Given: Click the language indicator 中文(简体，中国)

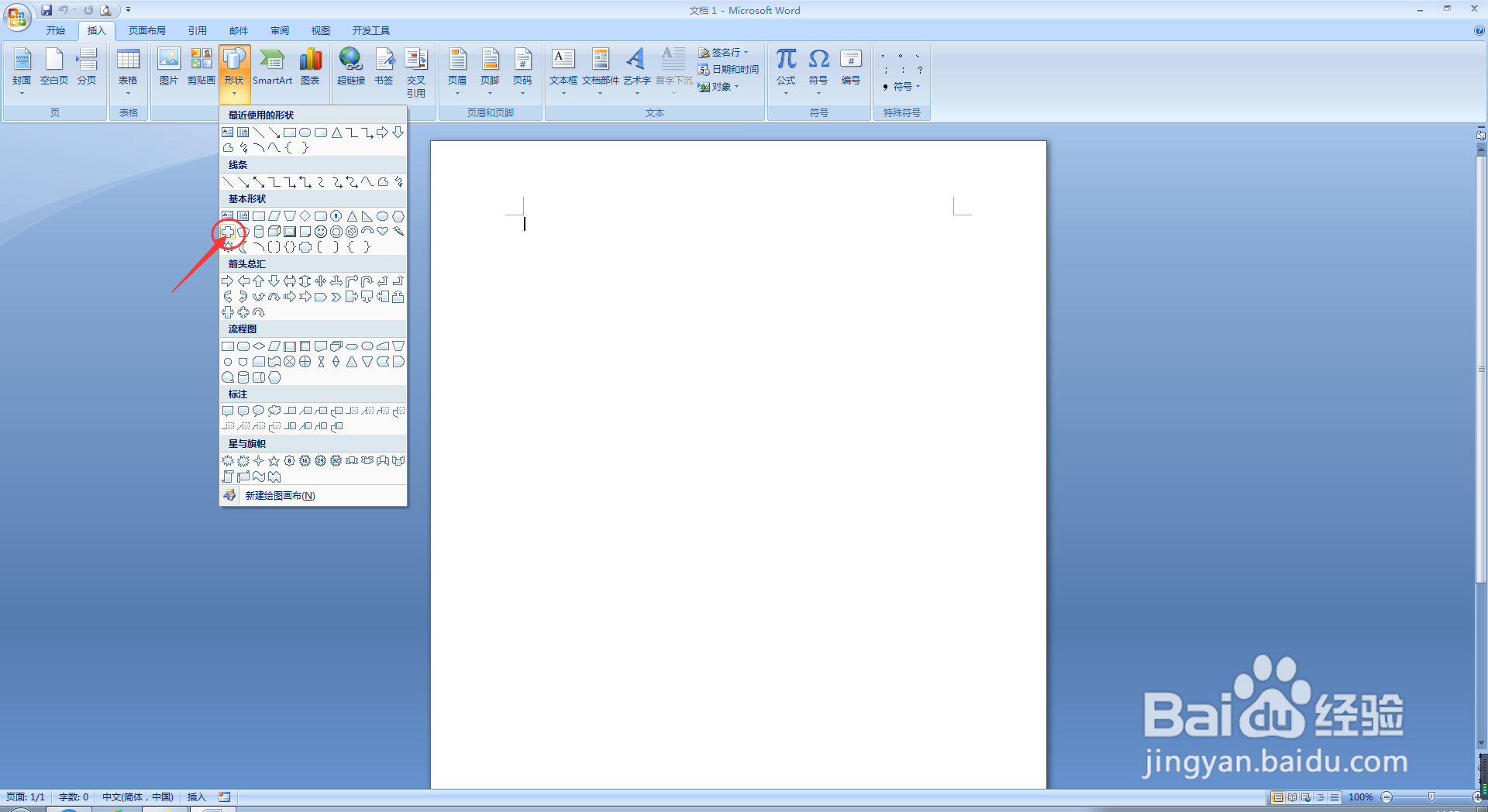Looking at the screenshot, I should coord(137,797).
